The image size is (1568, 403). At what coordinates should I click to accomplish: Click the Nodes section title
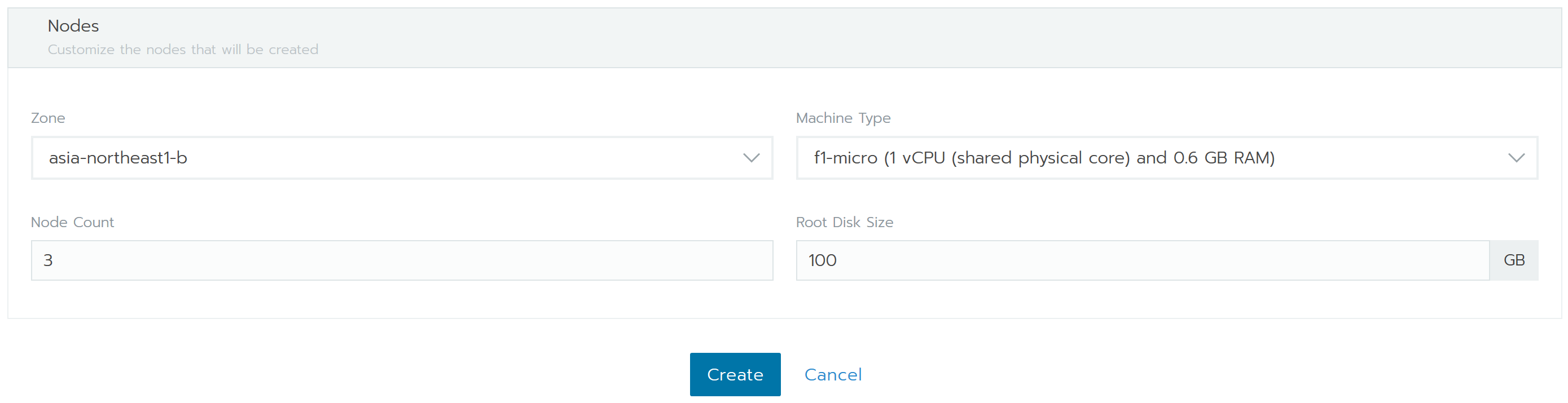73,26
